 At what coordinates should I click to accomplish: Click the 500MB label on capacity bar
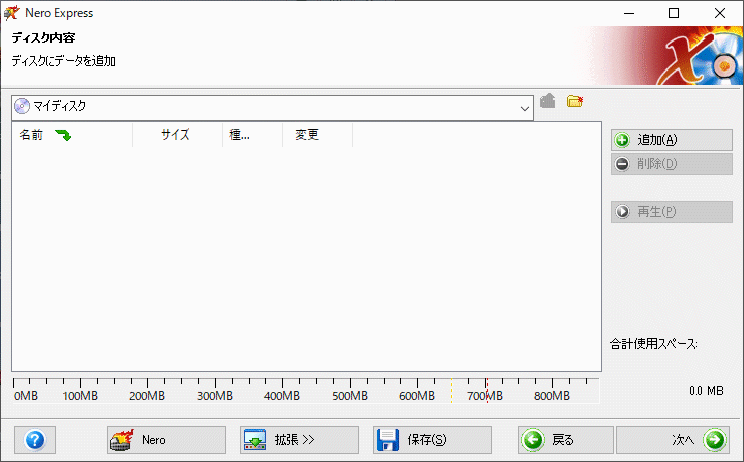tap(350, 396)
